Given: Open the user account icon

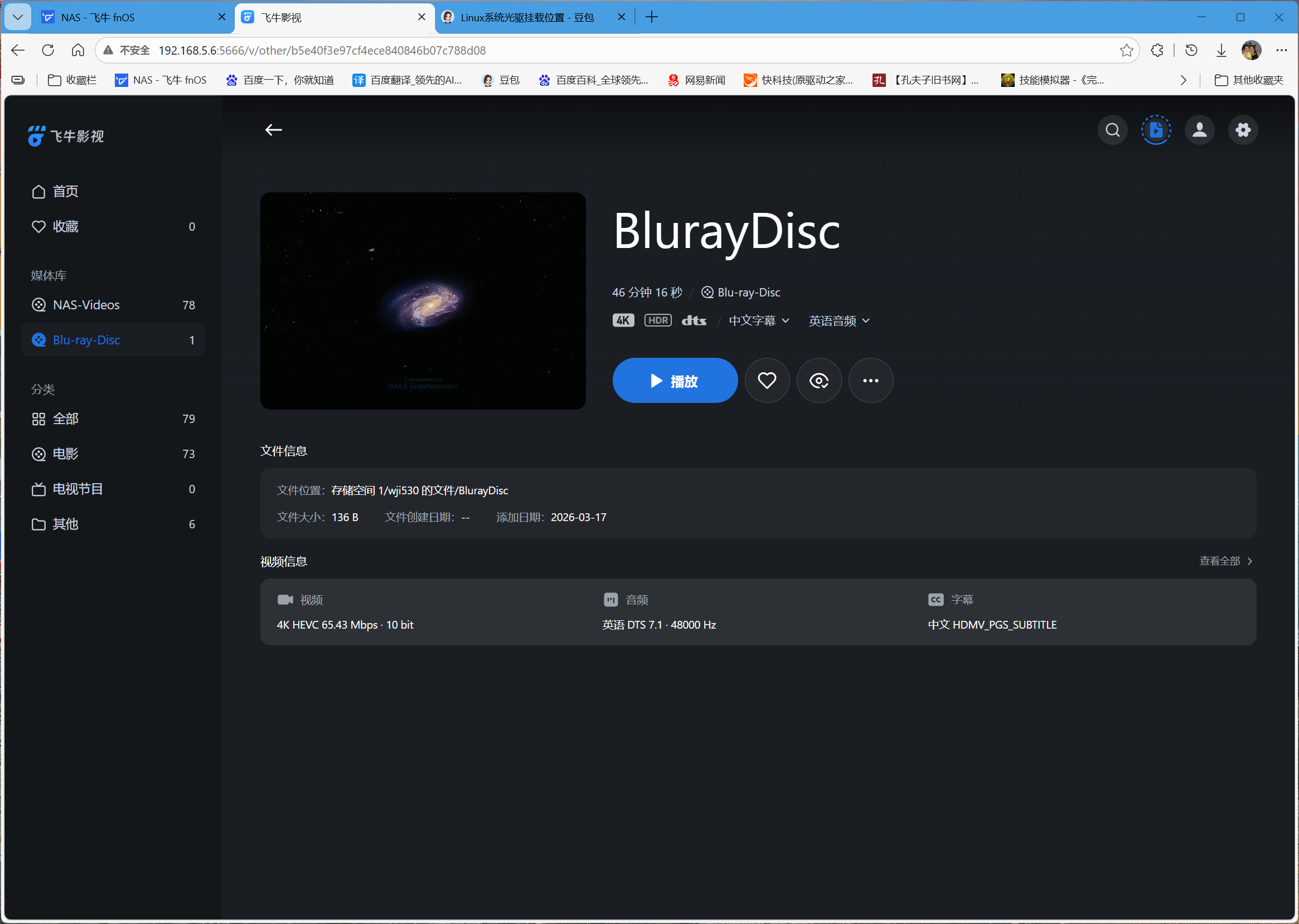Looking at the screenshot, I should click(x=1199, y=130).
